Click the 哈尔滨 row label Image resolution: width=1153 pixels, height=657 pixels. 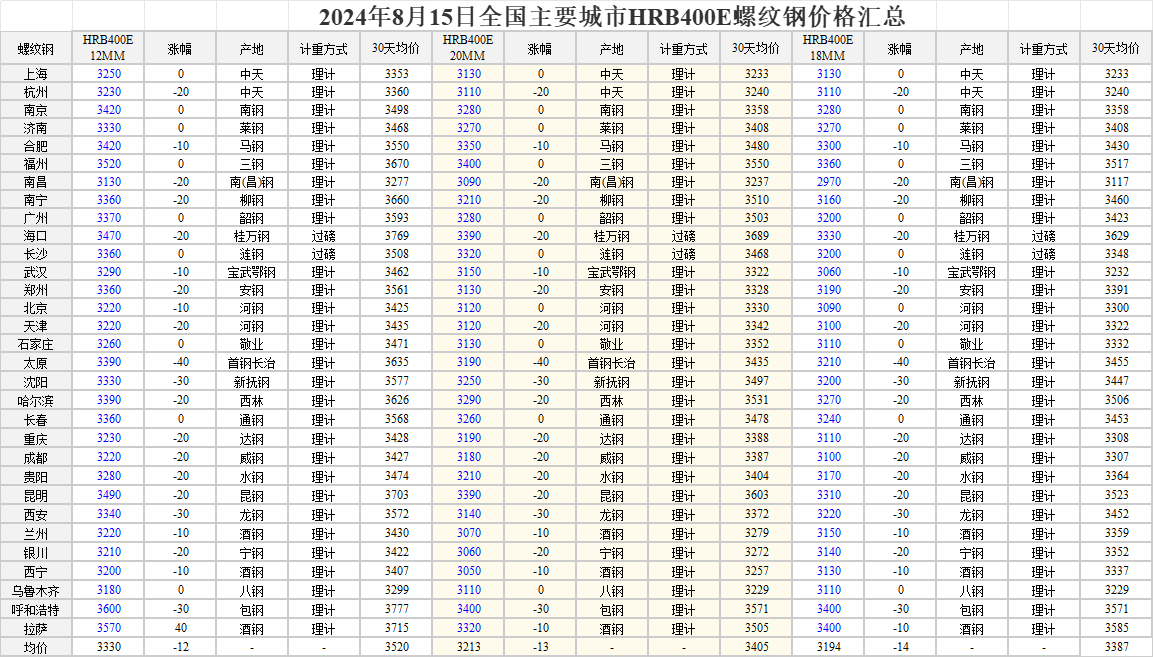(x=36, y=401)
